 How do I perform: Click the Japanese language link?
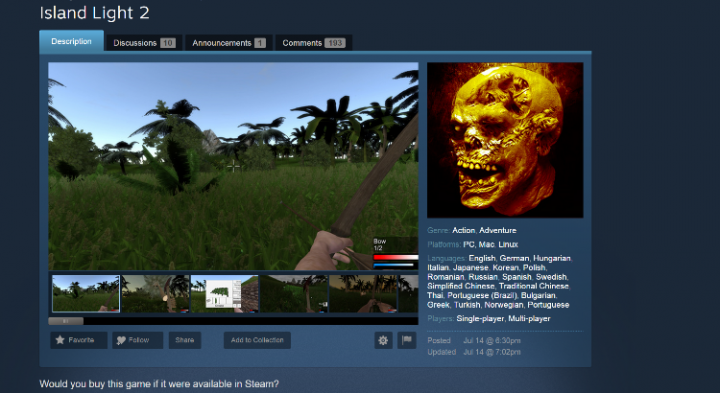click(471, 268)
